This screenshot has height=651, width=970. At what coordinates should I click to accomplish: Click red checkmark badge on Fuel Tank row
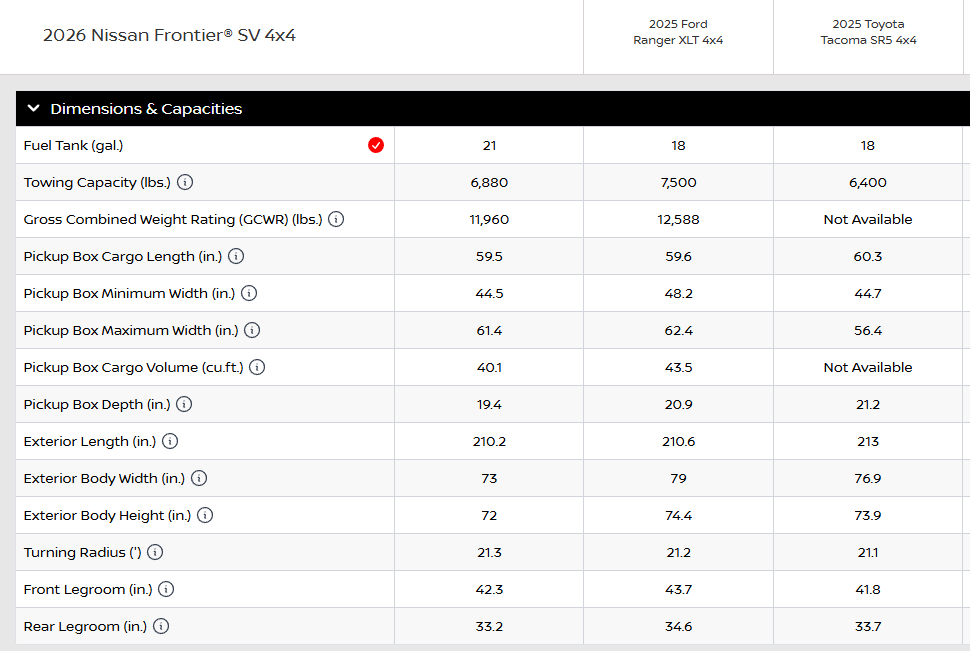tap(376, 145)
